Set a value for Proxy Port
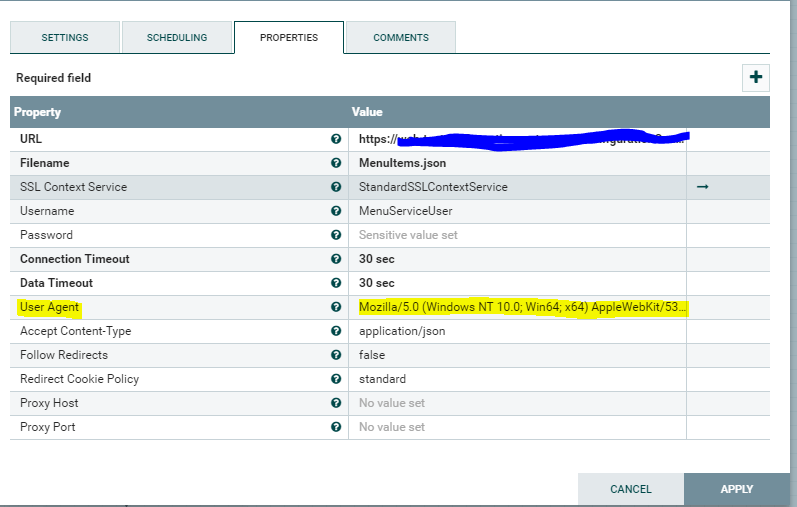This screenshot has height=507, width=797. tap(517, 427)
